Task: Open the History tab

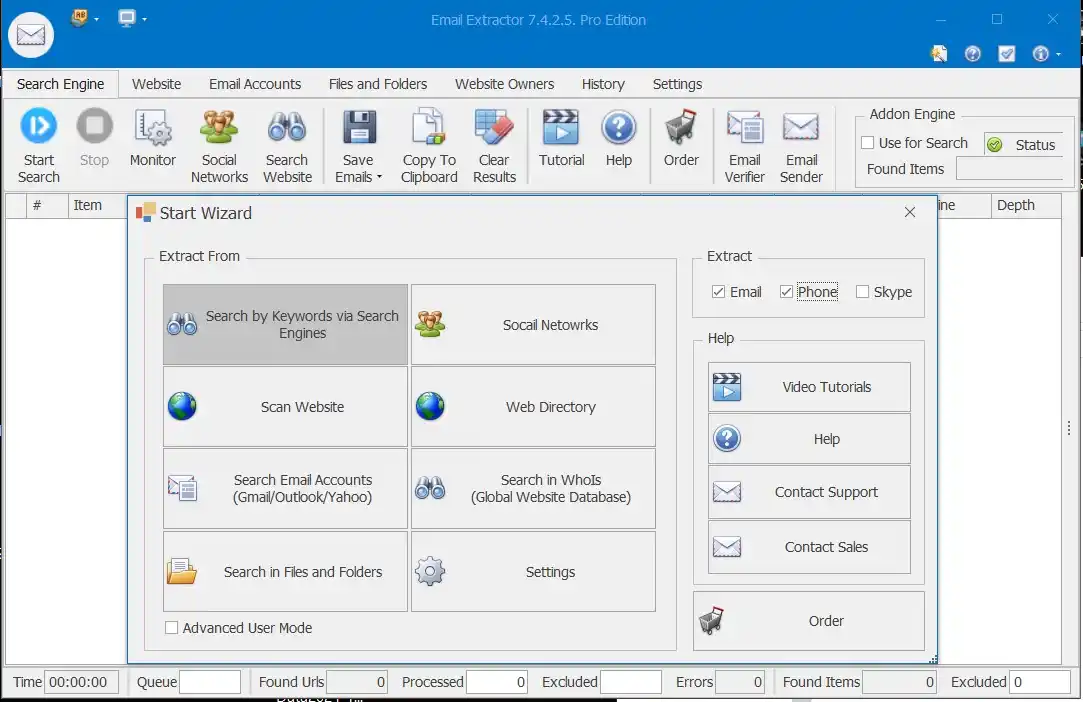Action: click(x=603, y=84)
